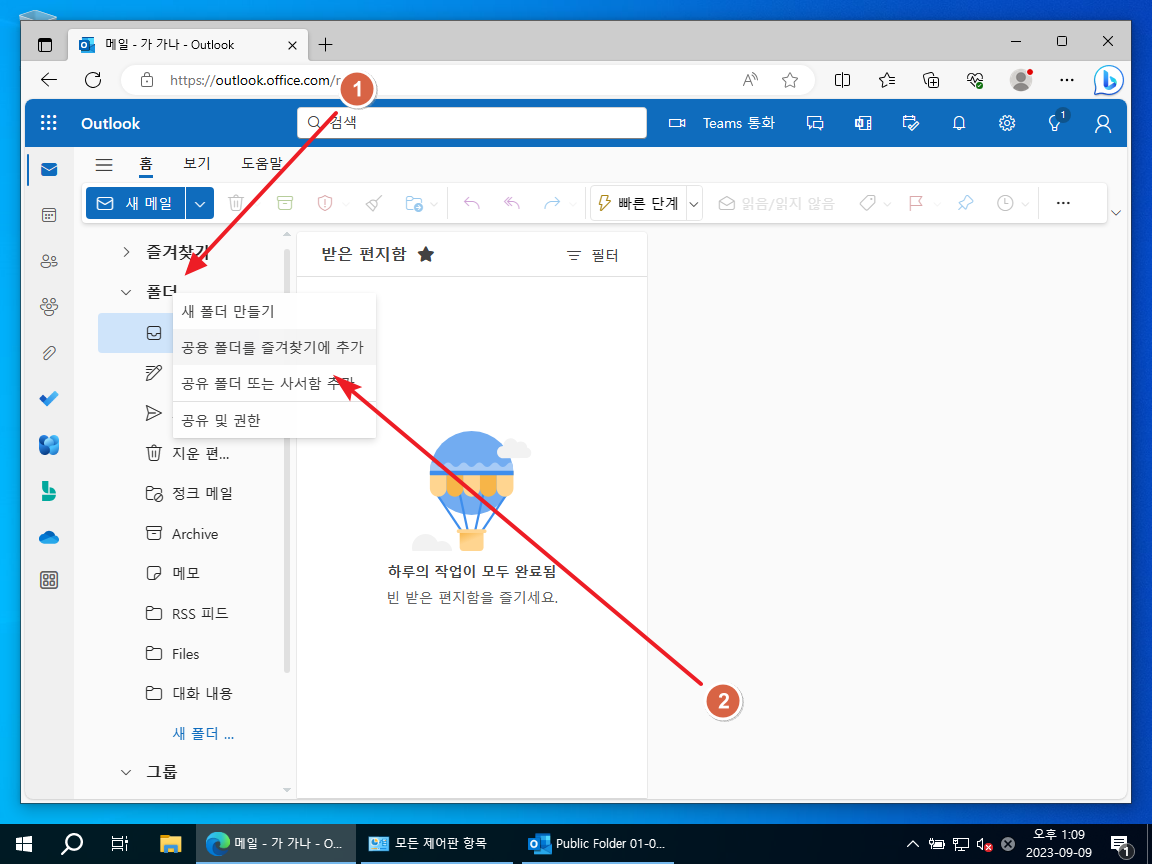Click the archive icon in ribbon

click(284, 203)
